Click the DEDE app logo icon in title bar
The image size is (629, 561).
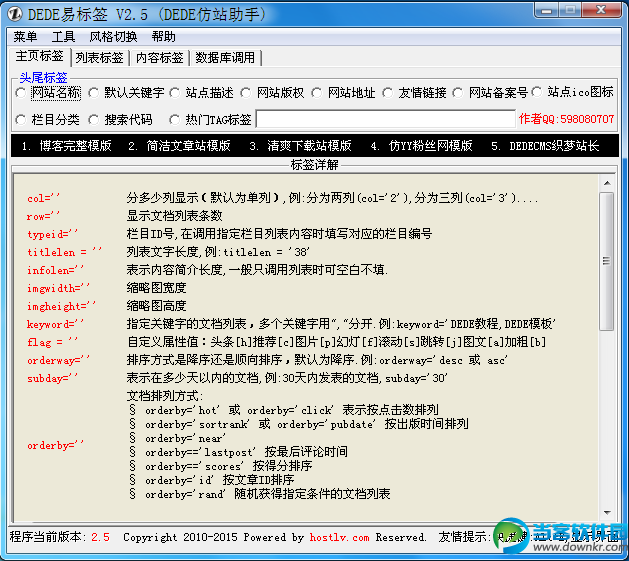point(15,14)
